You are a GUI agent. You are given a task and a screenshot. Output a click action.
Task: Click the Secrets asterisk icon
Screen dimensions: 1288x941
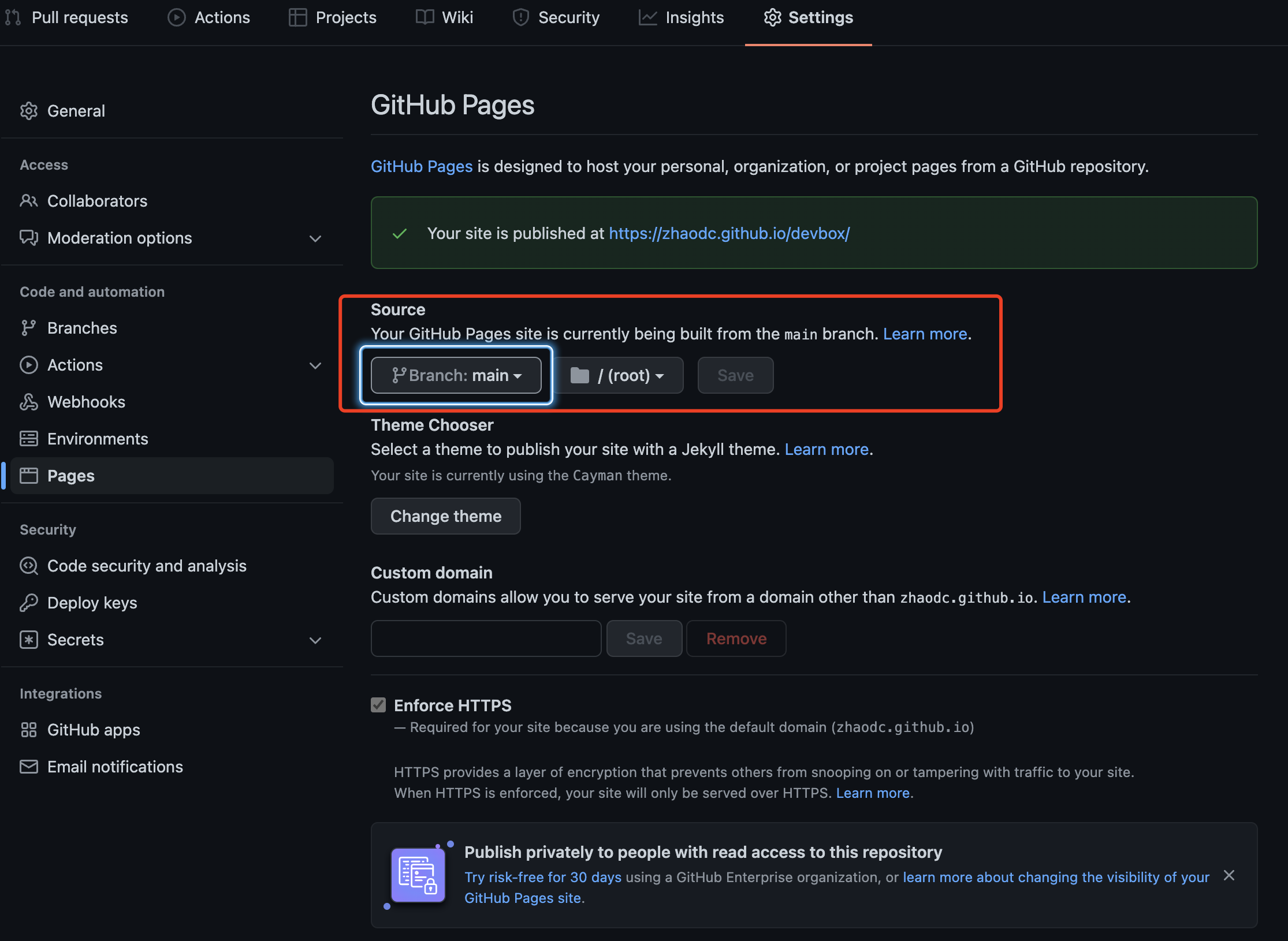click(29, 640)
